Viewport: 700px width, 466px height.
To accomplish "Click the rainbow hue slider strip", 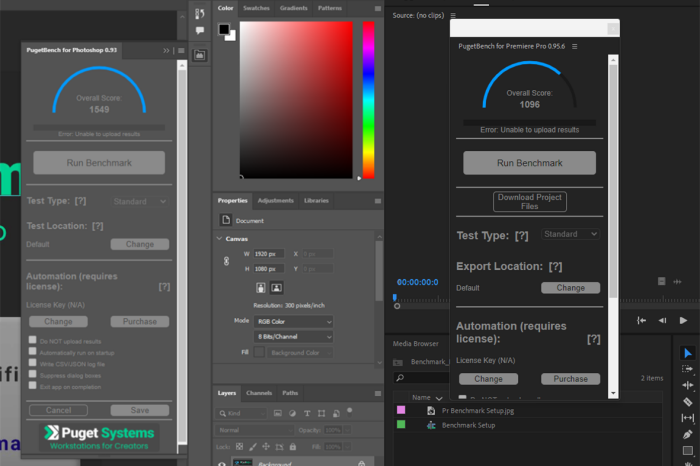I will point(368,100).
